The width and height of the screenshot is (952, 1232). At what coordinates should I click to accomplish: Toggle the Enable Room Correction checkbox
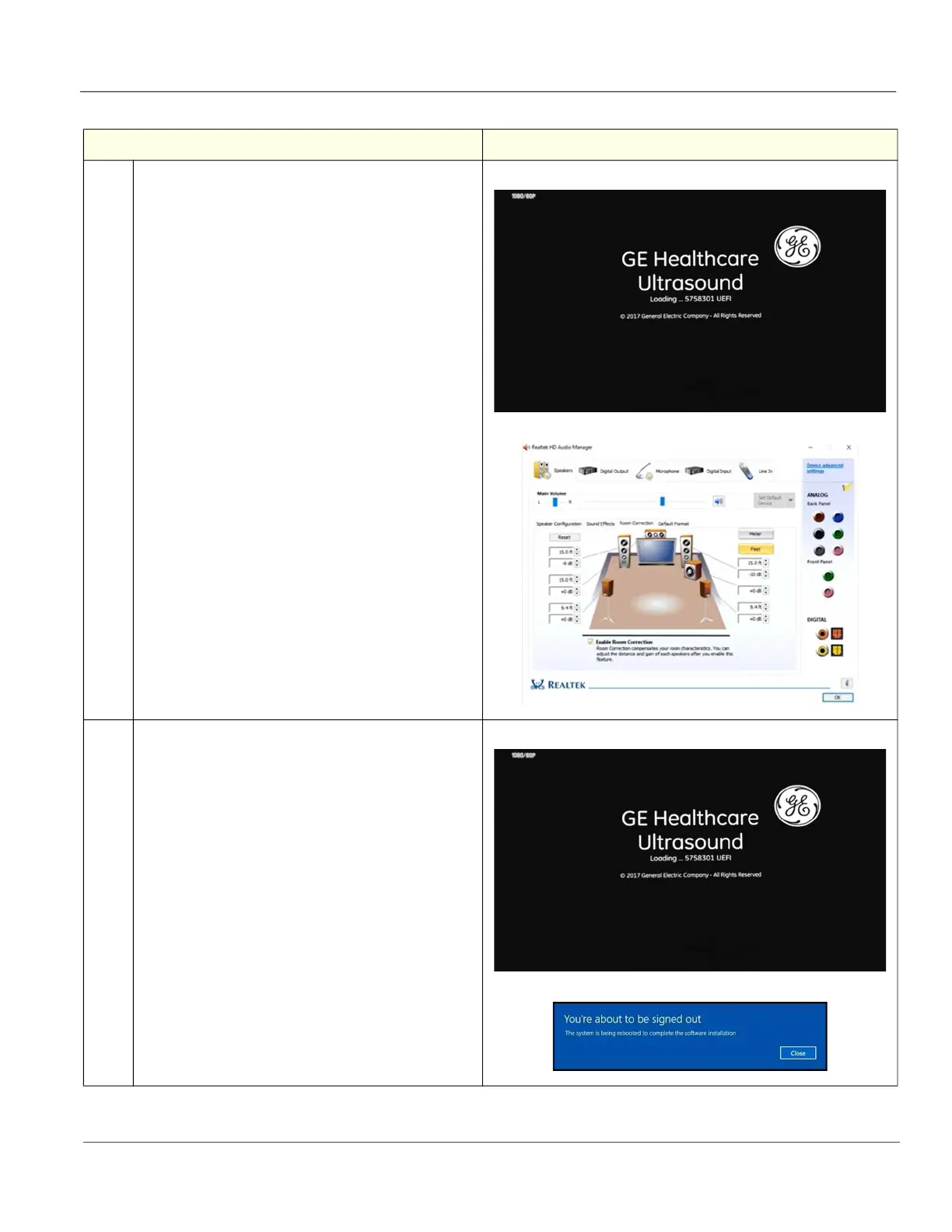point(590,642)
